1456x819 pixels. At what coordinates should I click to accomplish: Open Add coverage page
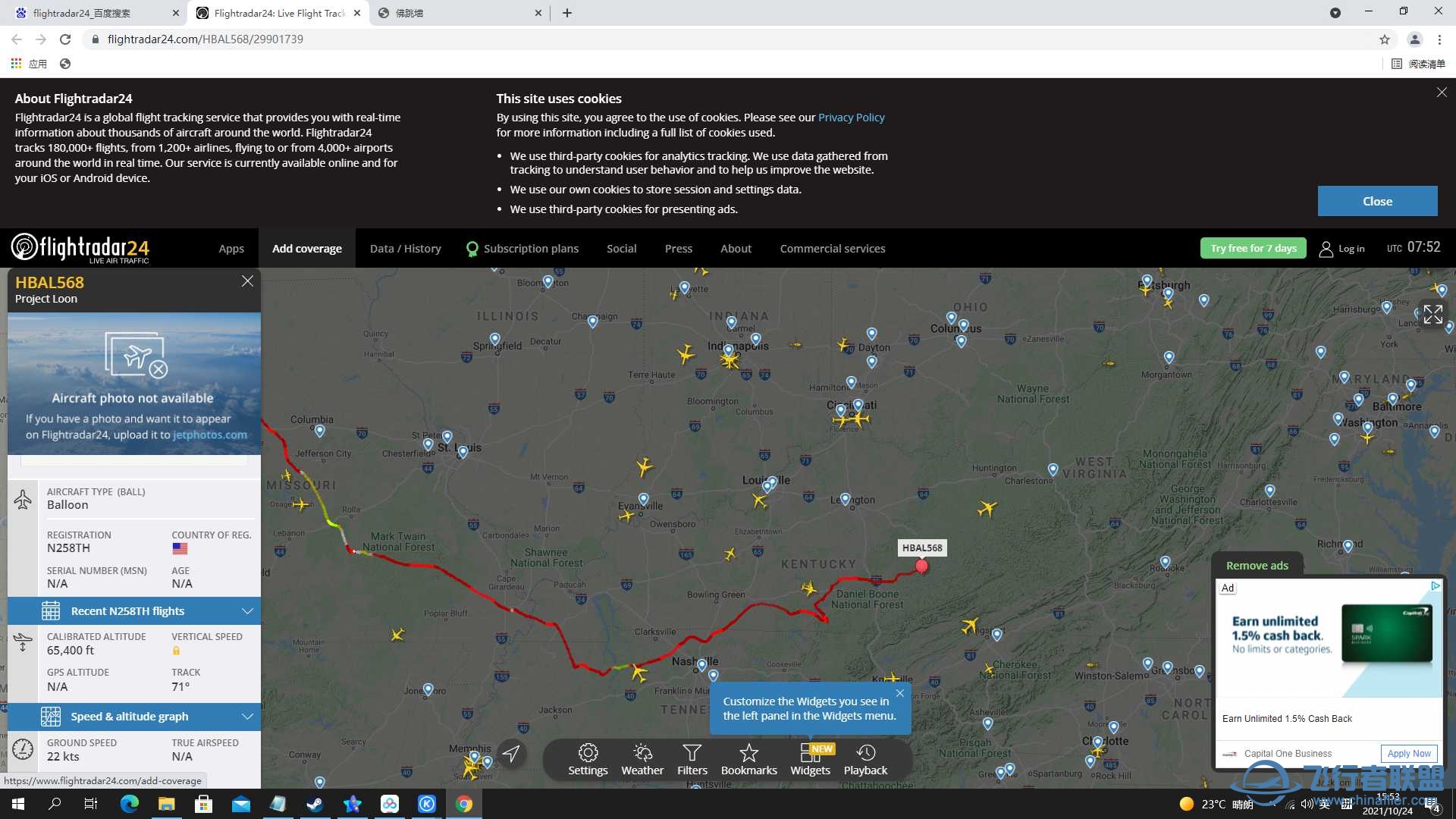(307, 249)
